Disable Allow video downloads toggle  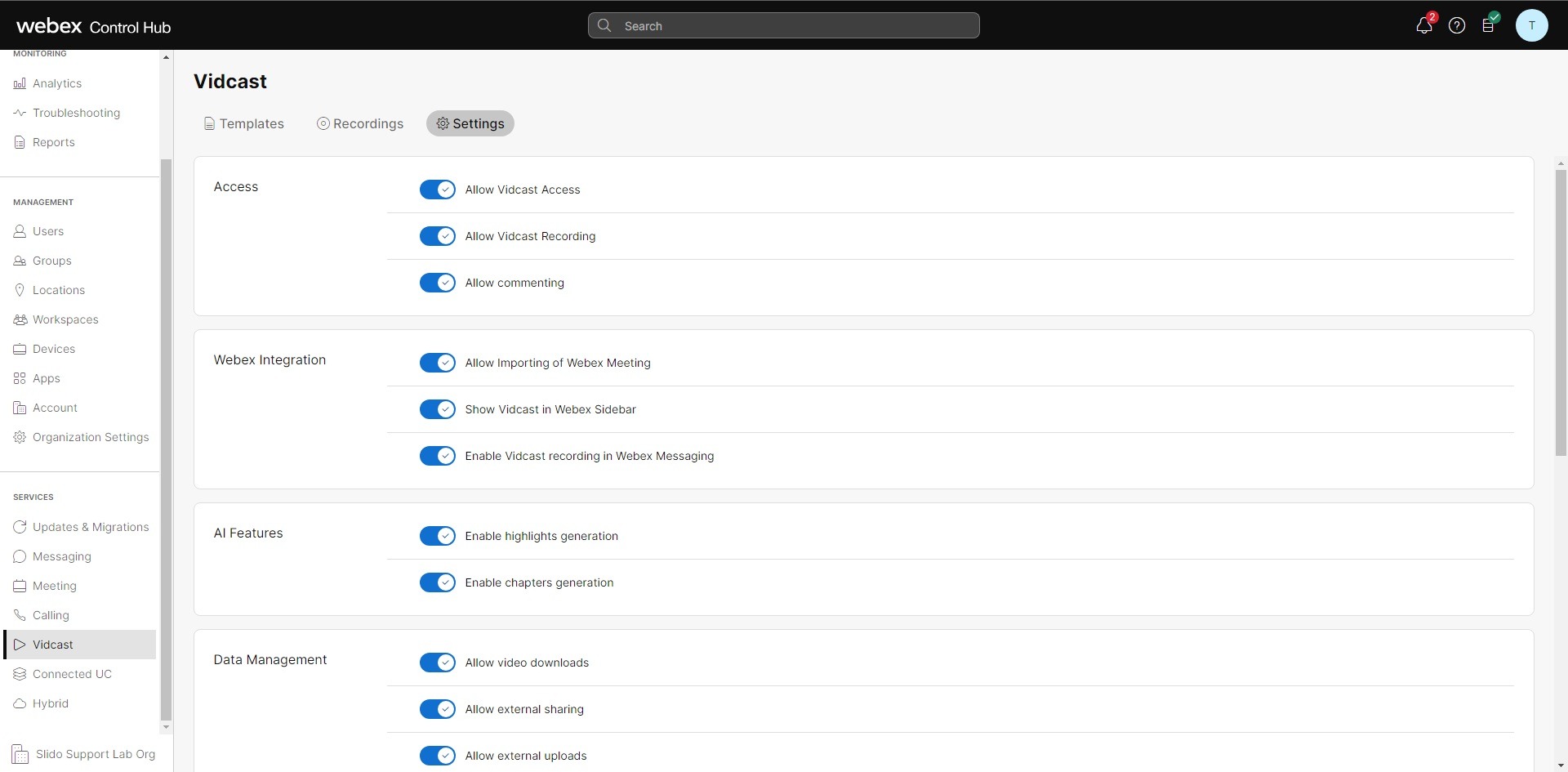437,663
